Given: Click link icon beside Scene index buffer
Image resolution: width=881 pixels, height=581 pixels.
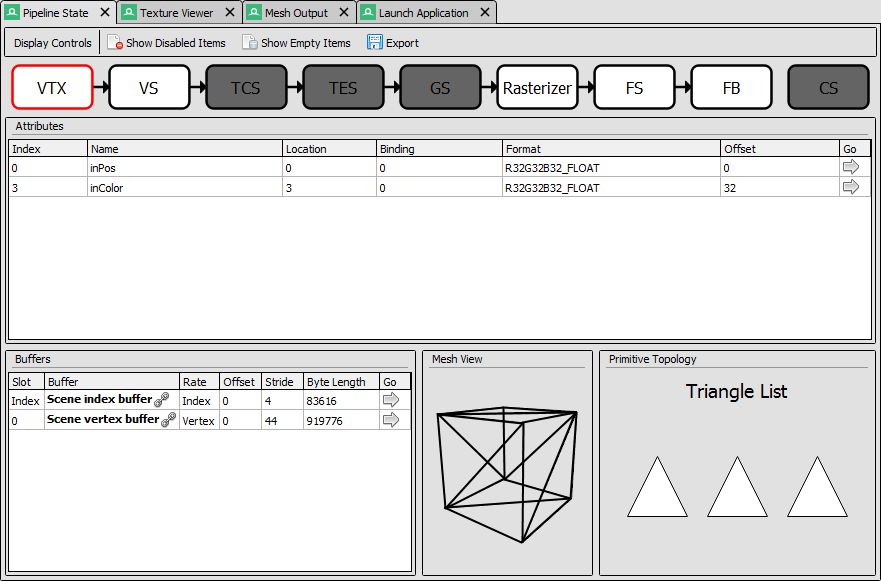Looking at the screenshot, I should tap(162, 400).
